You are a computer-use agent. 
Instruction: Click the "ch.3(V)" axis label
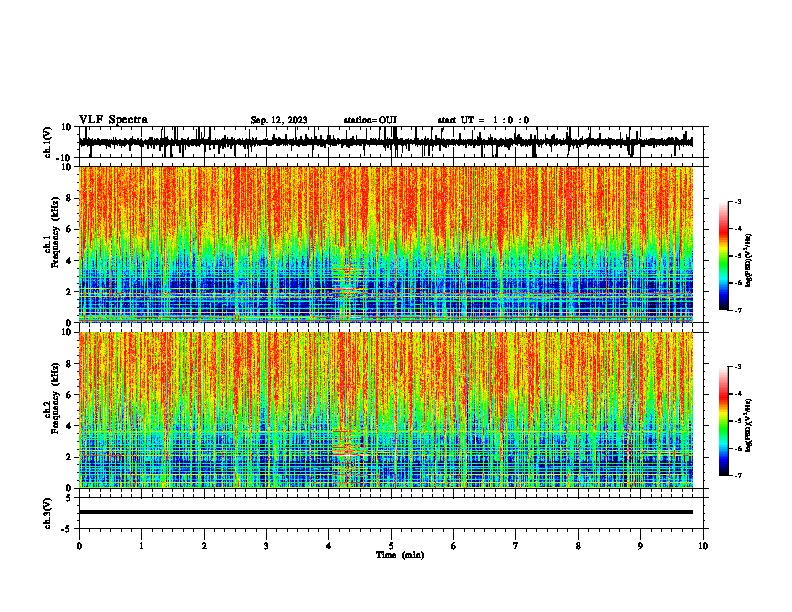(48, 513)
